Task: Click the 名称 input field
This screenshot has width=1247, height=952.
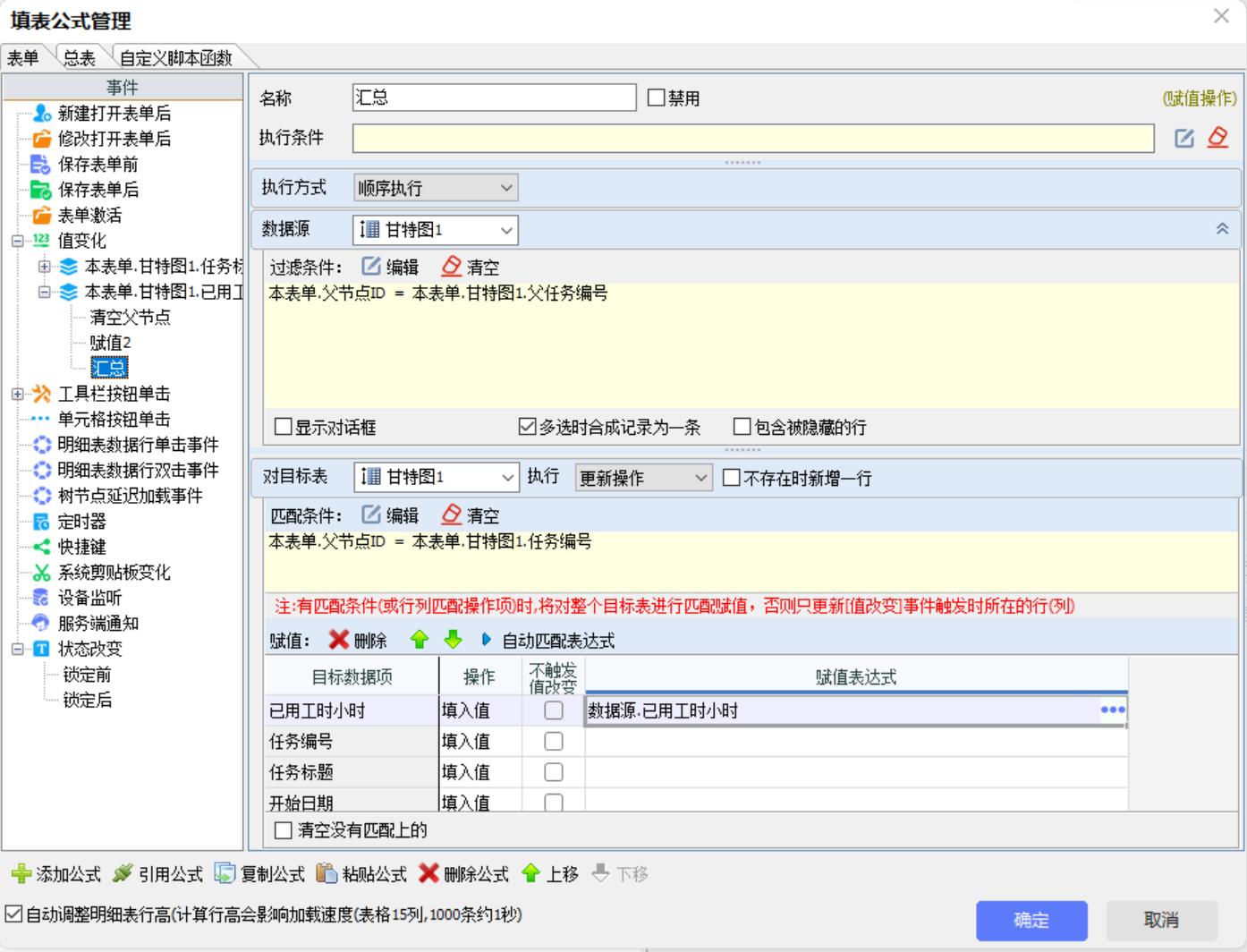Action: pos(494,98)
